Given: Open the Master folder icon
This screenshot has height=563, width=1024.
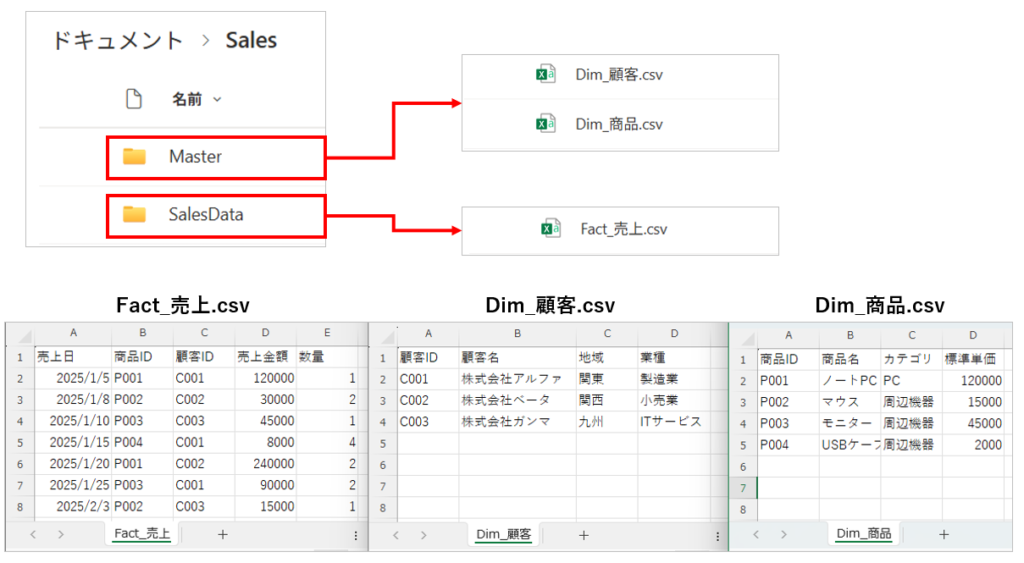Looking at the screenshot, I should tap(134, 157).
